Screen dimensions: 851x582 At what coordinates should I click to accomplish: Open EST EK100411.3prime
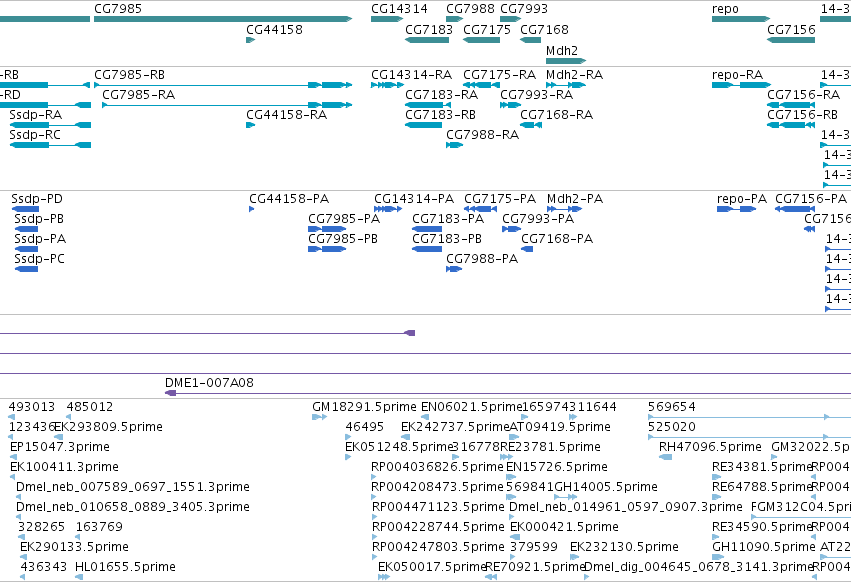pos(13,477)
